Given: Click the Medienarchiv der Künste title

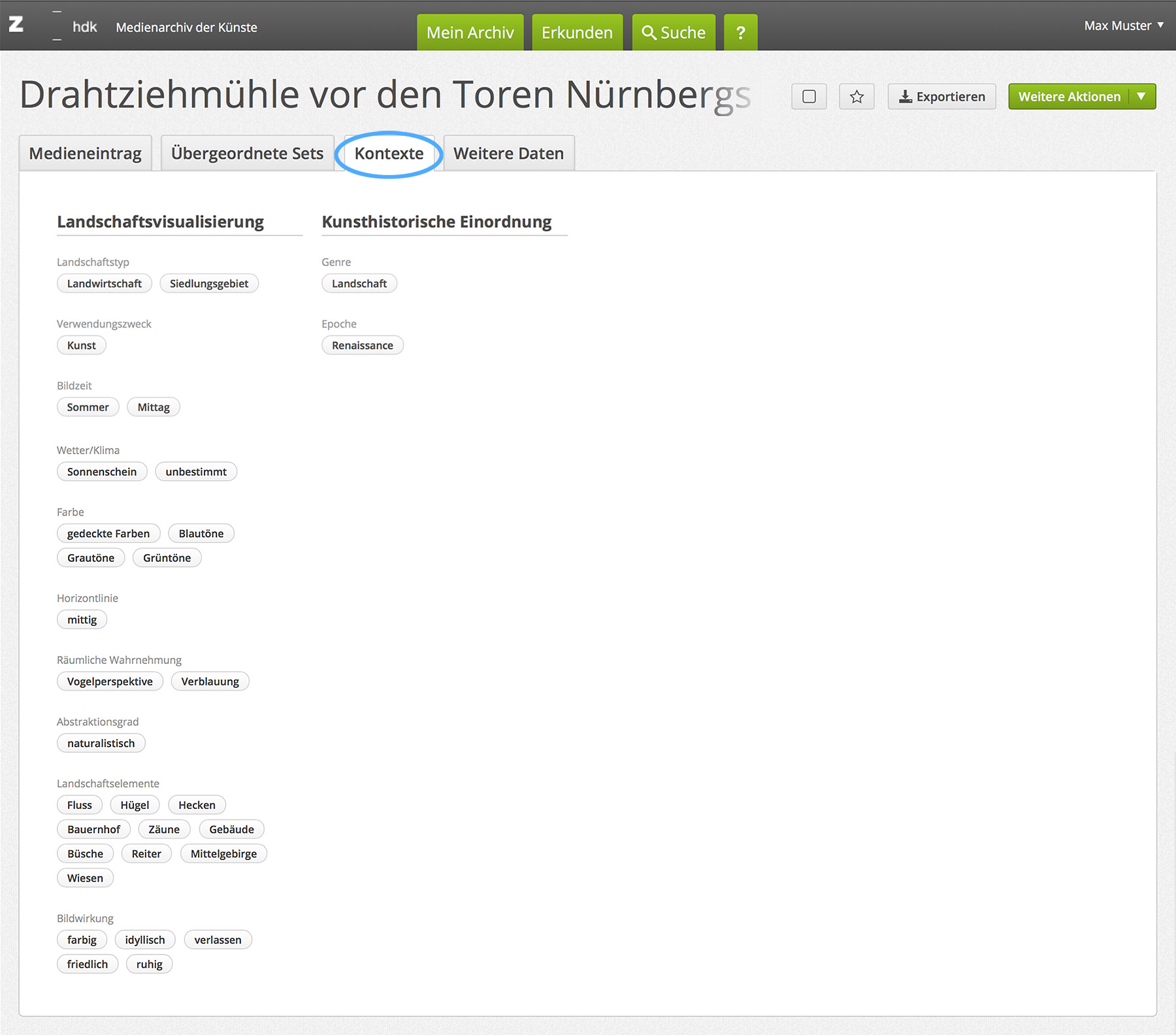Looking at the screenshot, I should (186, 27).
